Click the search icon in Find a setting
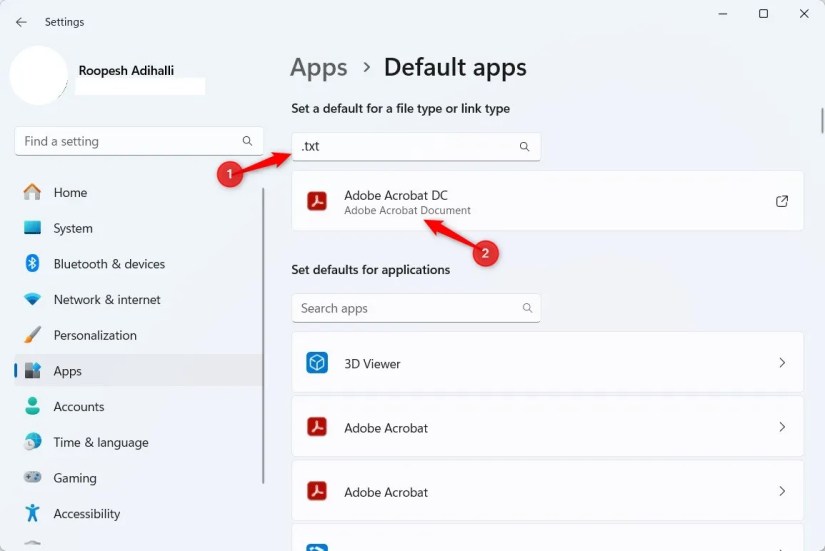825x551 pixels. 247,141
